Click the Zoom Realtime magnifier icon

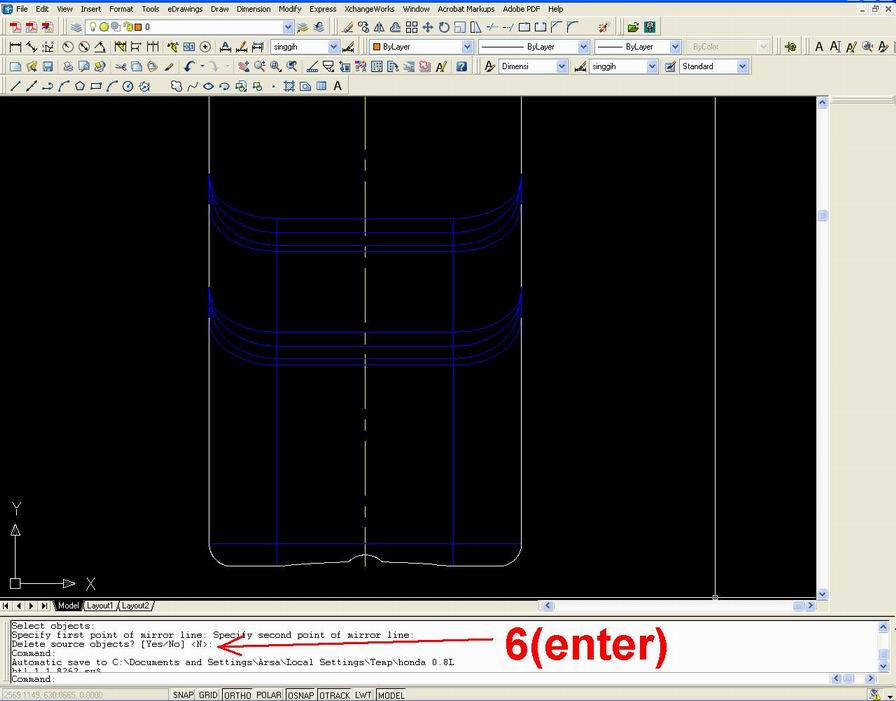[x=258, y=66]
